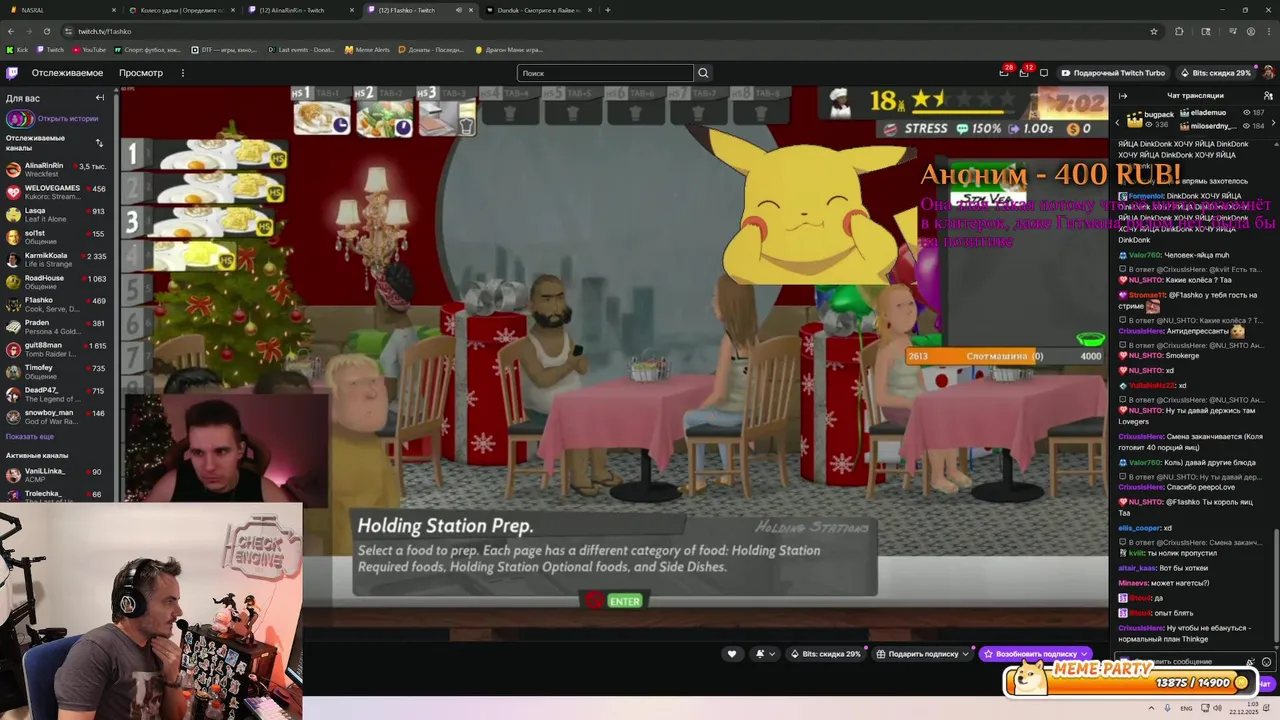Open the inbox icon with the 12 badge
Viewport: 1280px width, 720px height.
1024,72
